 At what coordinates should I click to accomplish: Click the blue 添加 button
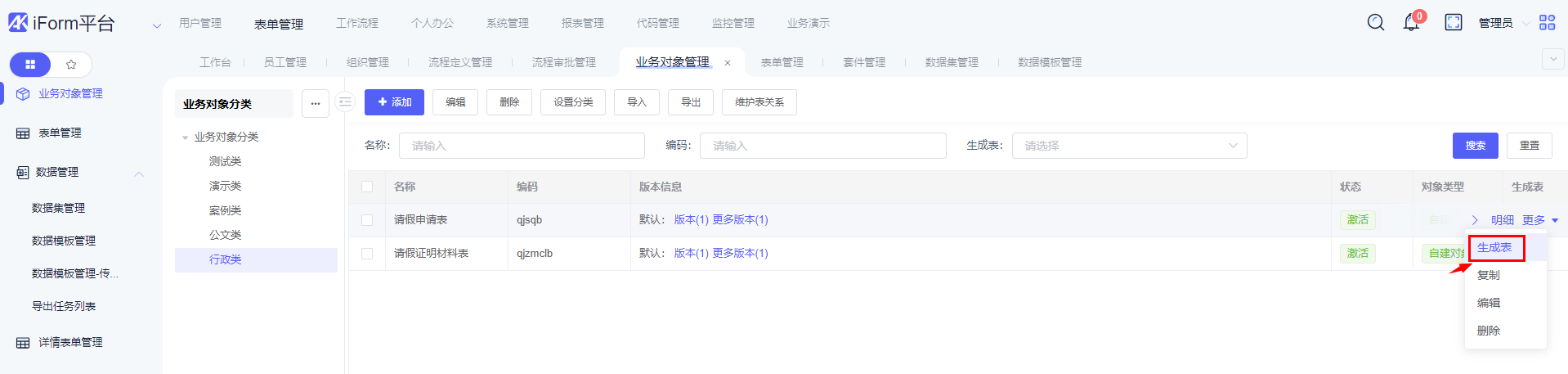click(394, 102)
